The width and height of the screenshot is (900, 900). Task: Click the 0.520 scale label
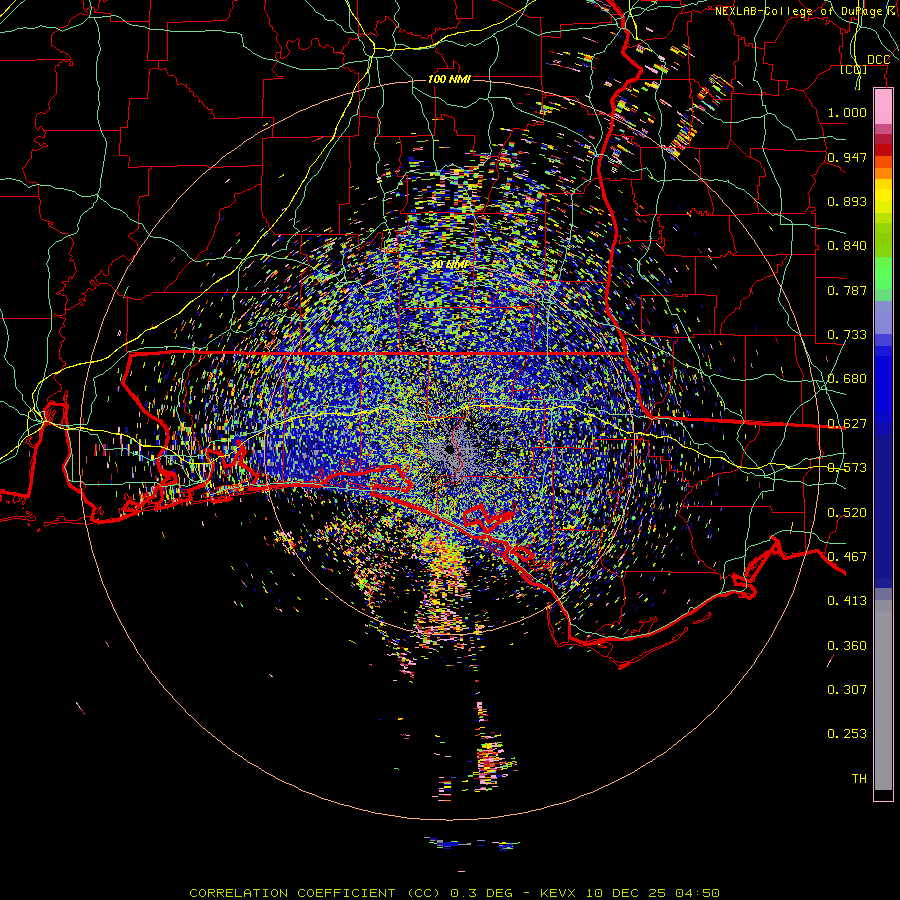point(847,513)
